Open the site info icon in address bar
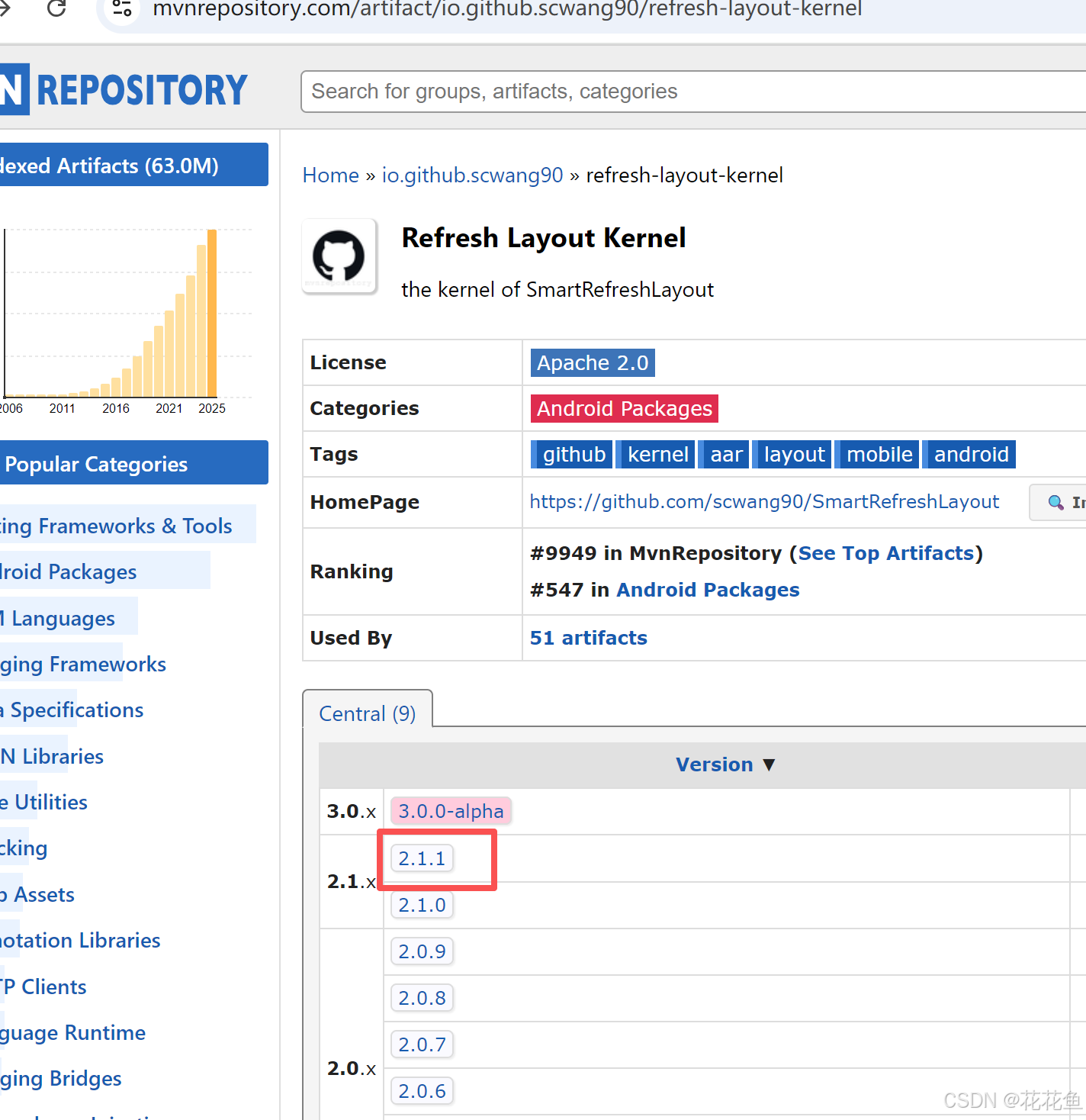This screenshot has width=1086, height=1120. 122,8
